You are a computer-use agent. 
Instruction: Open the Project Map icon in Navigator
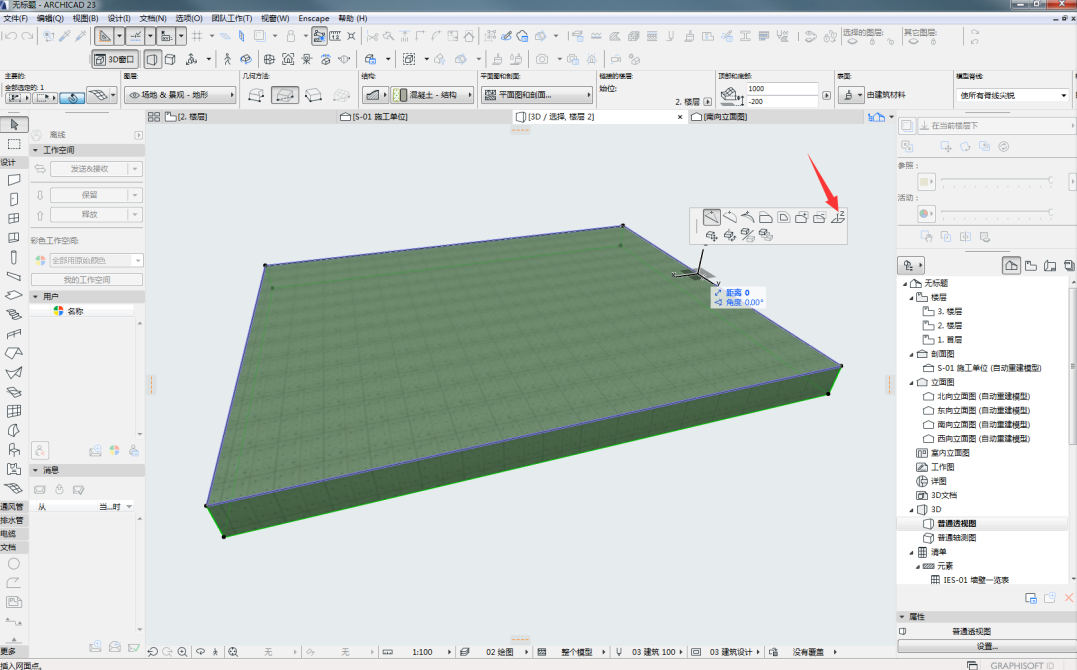[x=1011, y=265]
